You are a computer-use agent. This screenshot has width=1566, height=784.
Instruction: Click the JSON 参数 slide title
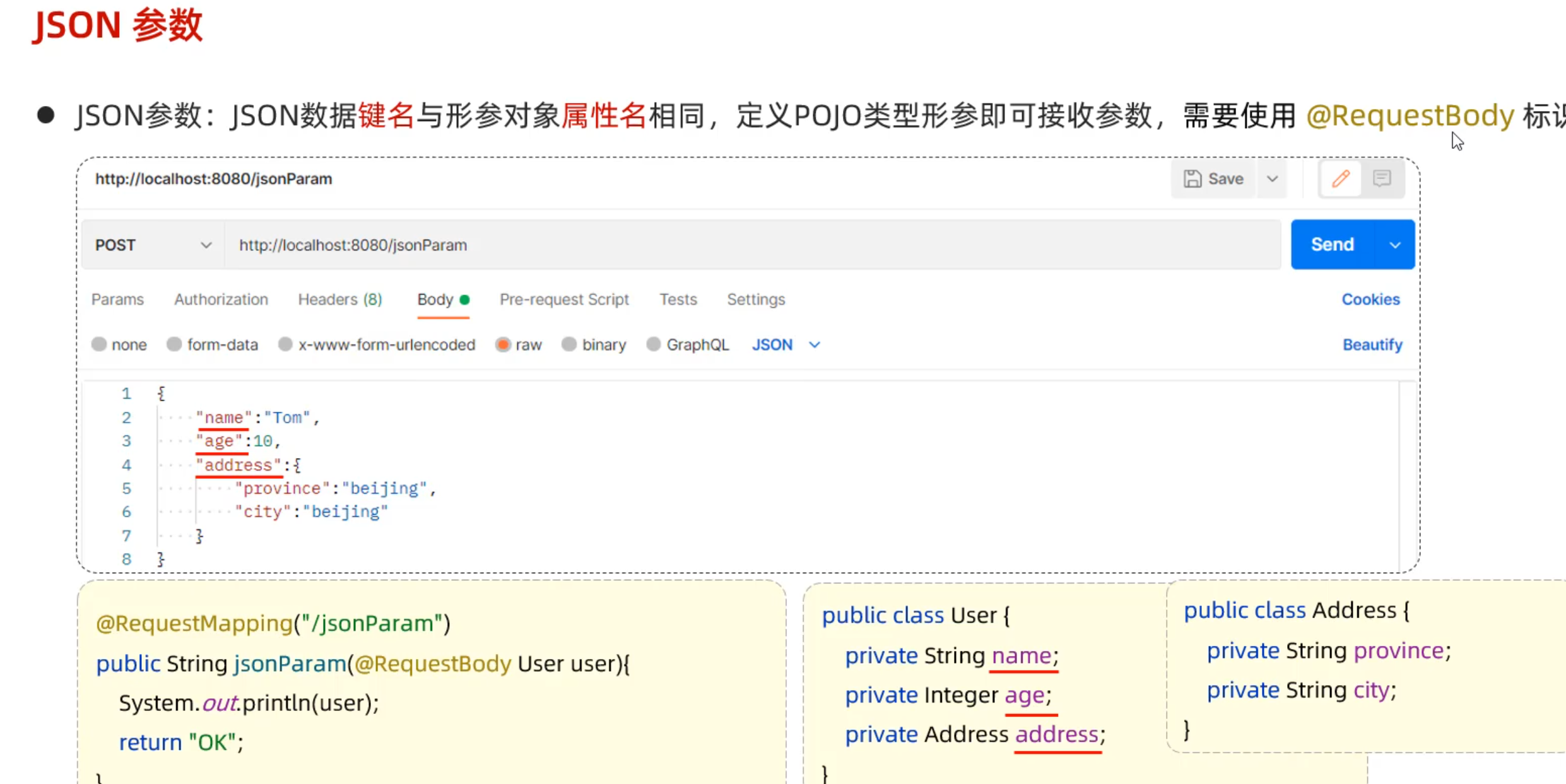(x=117, y=25)
